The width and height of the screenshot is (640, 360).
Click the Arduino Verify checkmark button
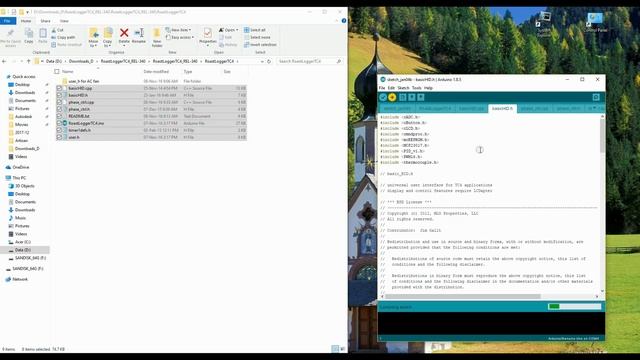[383, 97]
